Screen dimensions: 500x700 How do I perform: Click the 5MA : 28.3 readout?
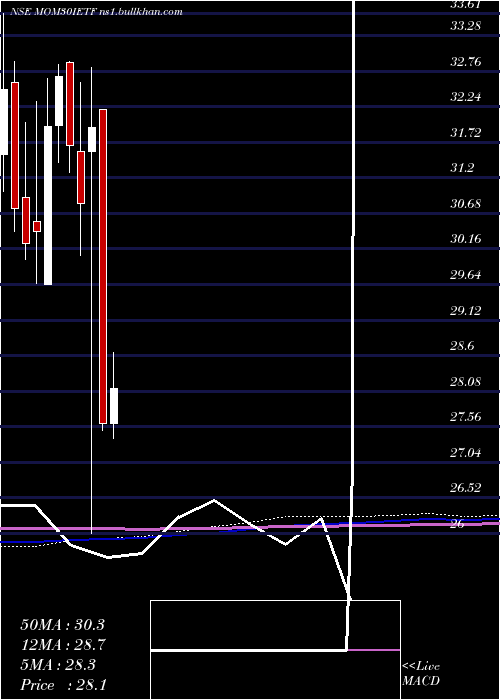58,665
